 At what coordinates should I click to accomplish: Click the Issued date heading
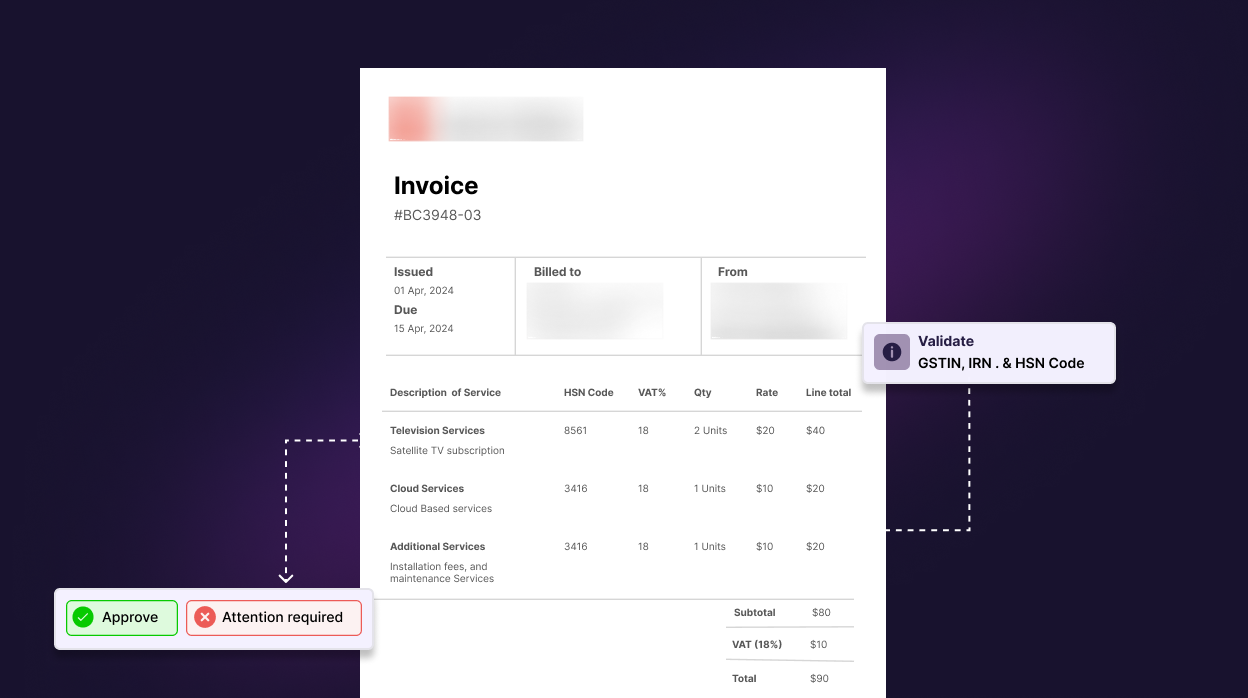(413, 271)
